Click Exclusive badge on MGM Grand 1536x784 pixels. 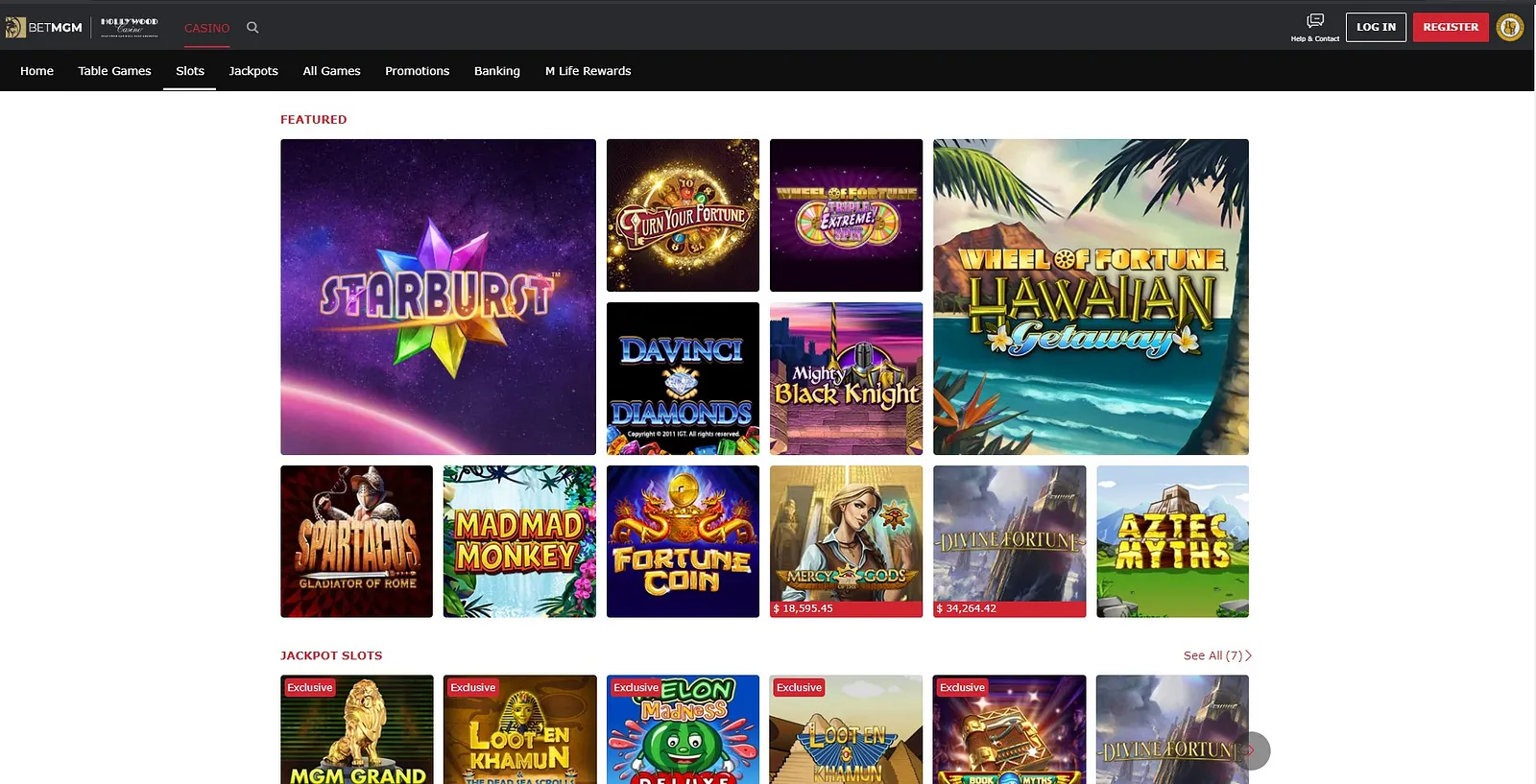point(309,687)
